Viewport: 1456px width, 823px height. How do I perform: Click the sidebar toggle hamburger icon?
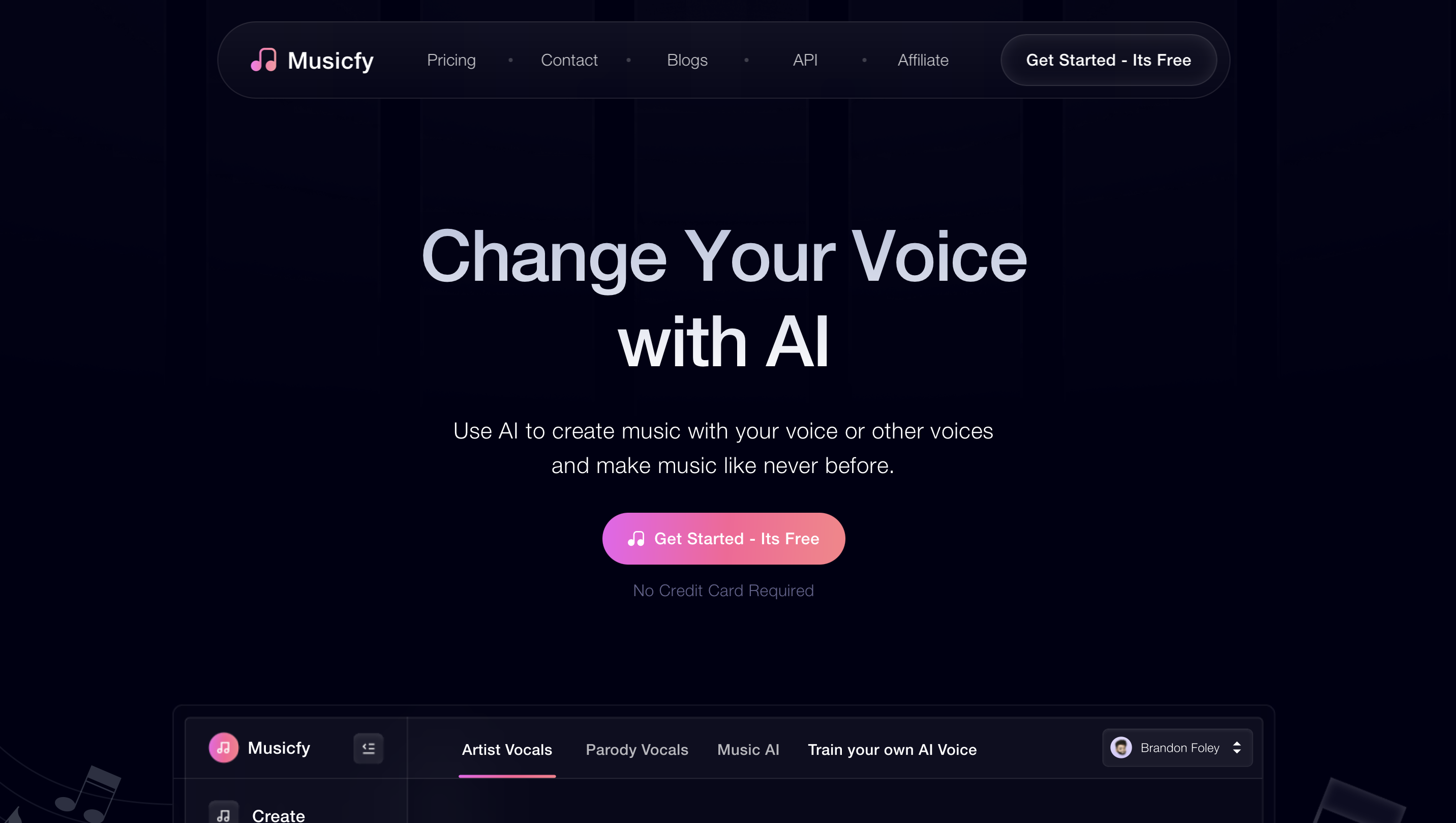point(368,748)
